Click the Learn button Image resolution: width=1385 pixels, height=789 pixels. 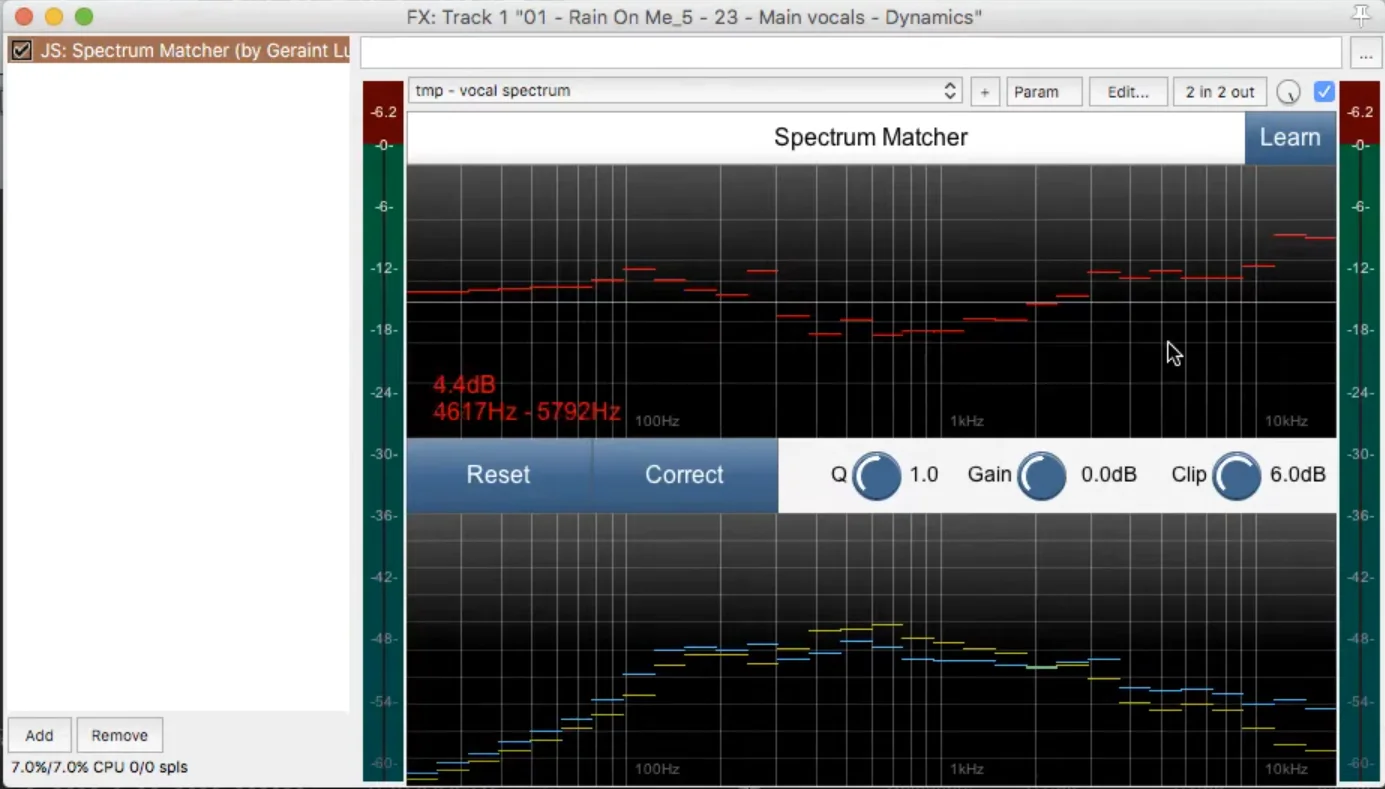[x=1290, y=137]
